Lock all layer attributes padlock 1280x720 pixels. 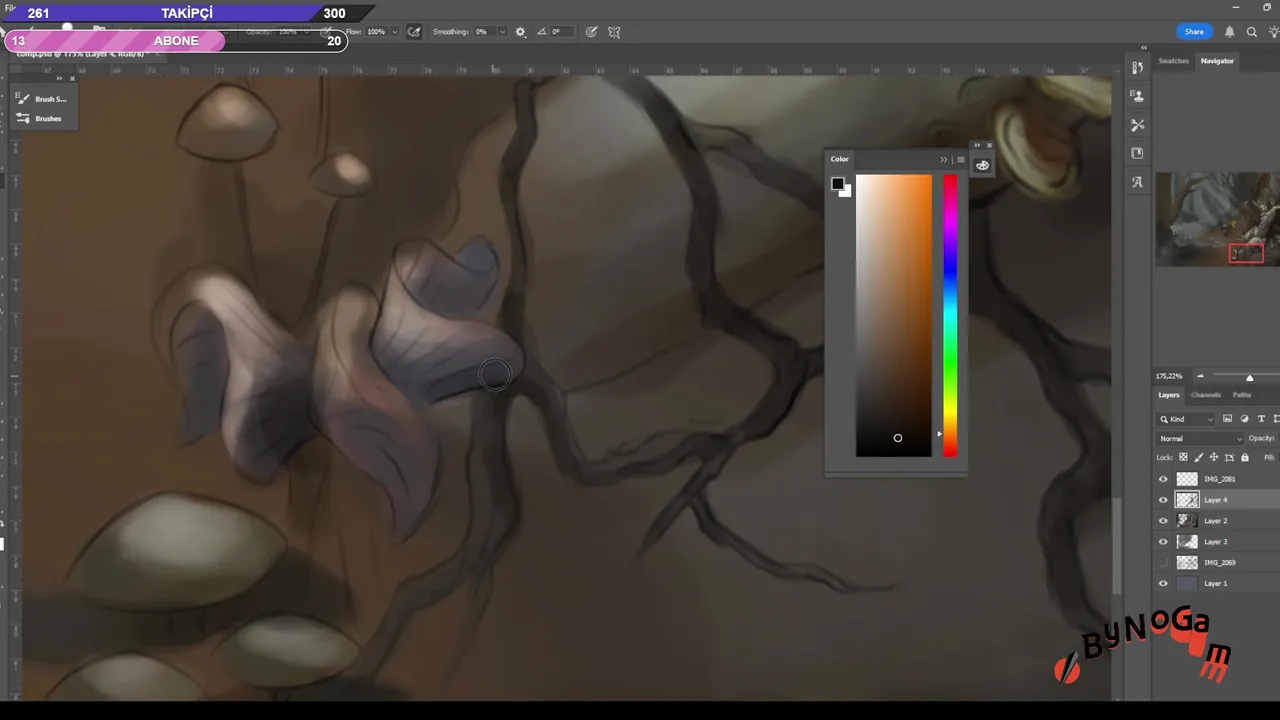click(x=1244, y=457)
